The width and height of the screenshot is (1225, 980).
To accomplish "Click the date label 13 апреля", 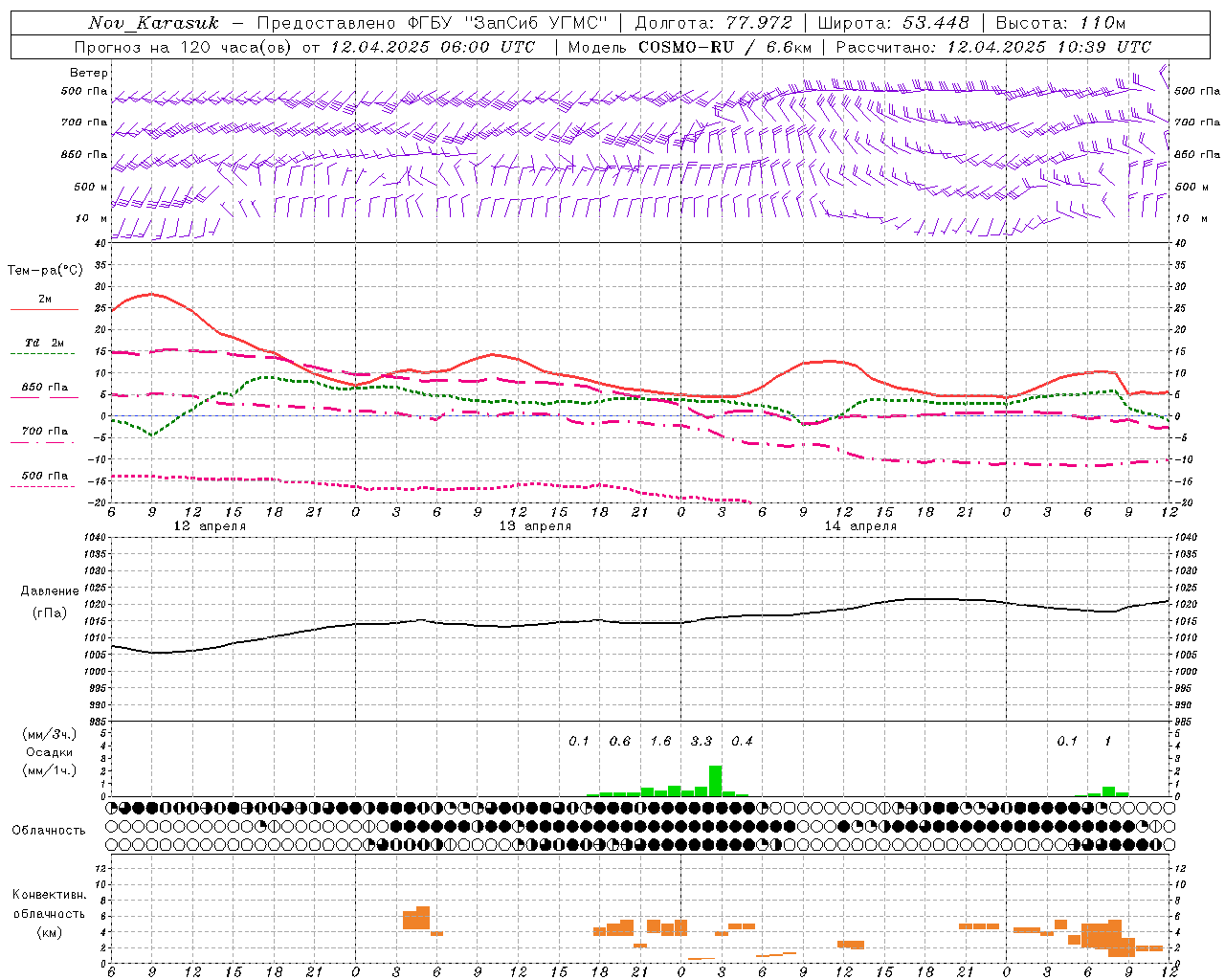I will click(535, 526).
